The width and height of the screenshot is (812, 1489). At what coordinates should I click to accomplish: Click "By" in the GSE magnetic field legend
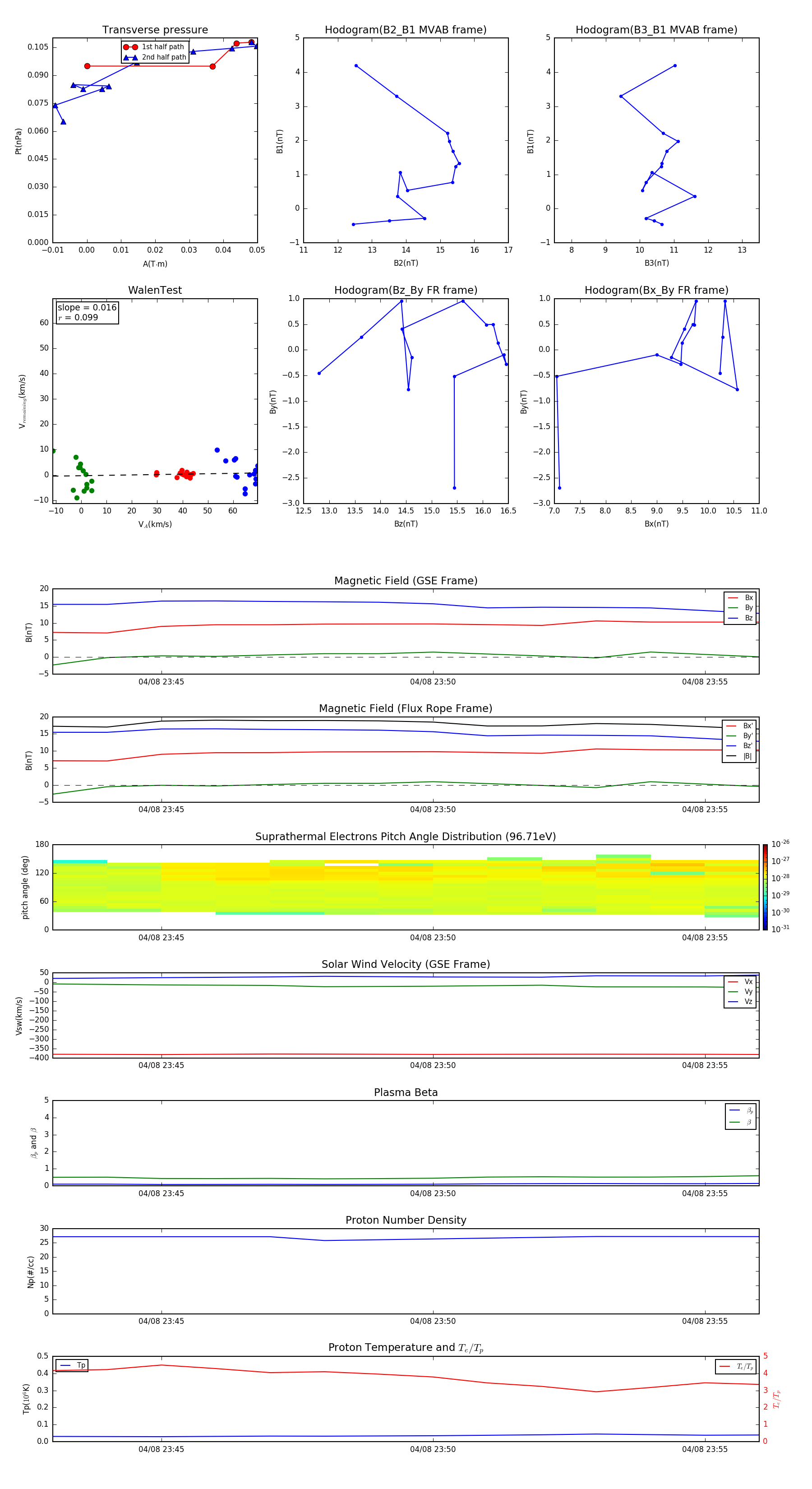click(x=749, y=608)
